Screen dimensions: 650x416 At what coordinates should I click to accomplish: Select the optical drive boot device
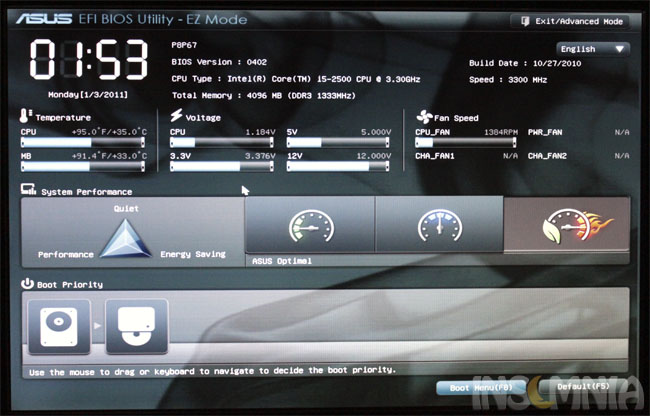[x=137, y=327]
